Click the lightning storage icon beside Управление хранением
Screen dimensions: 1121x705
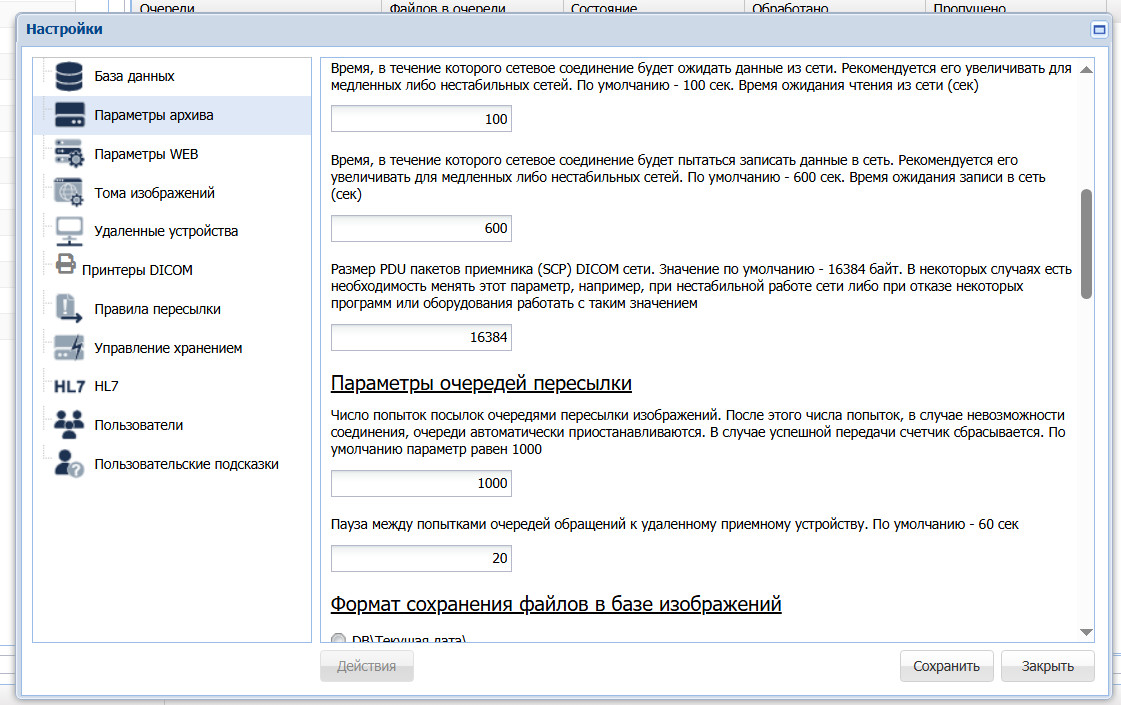[x=69, y=347]
